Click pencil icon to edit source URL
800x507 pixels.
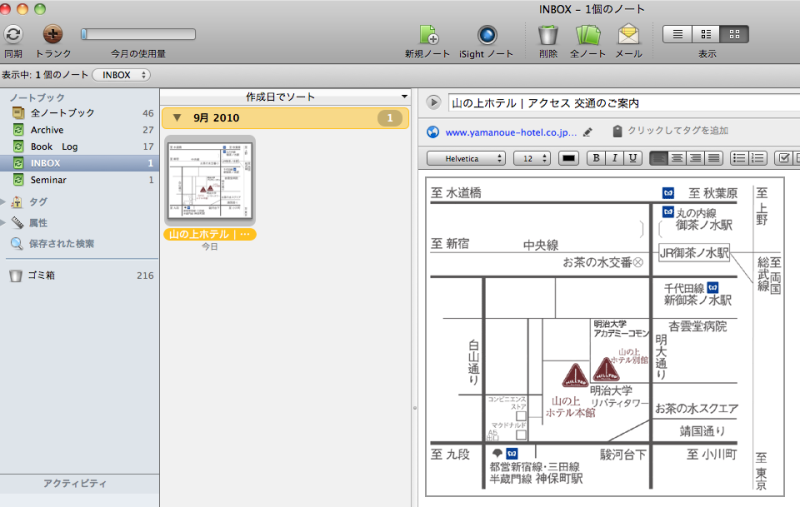tap(588, 131)
